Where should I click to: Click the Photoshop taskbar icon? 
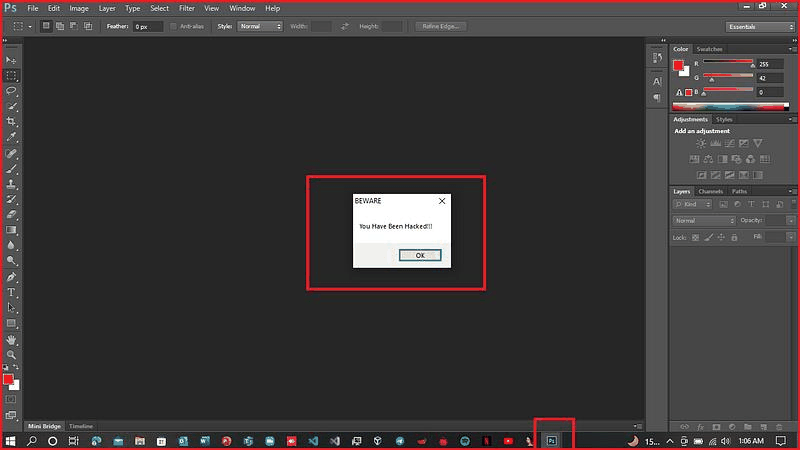point(552,441)
